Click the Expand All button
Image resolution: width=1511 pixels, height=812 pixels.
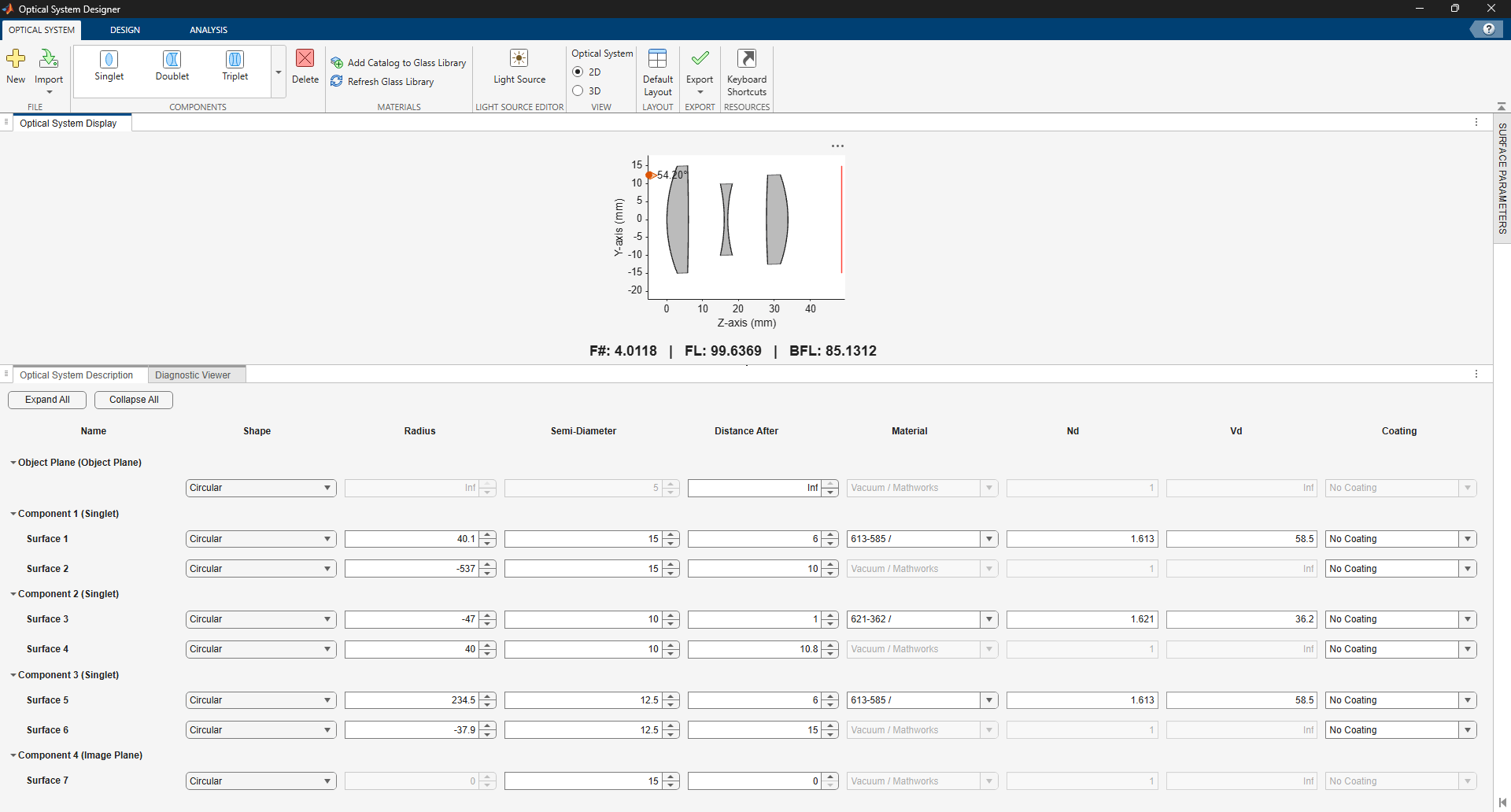tap(47, 400)
